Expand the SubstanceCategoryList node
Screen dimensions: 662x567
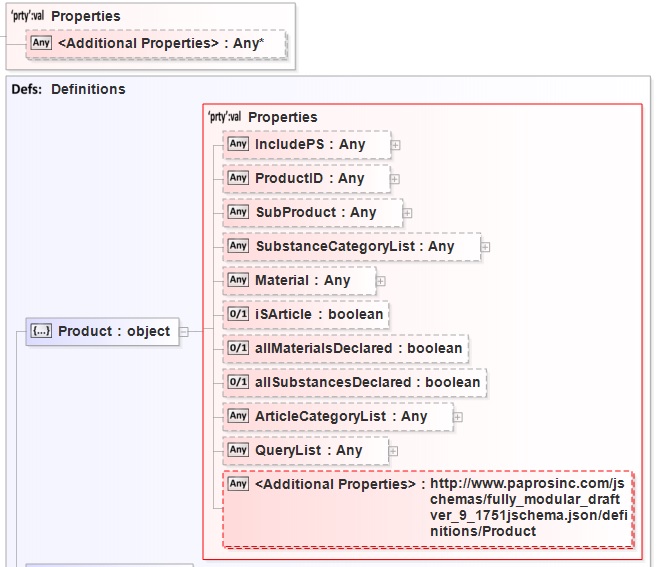point(485,247)
